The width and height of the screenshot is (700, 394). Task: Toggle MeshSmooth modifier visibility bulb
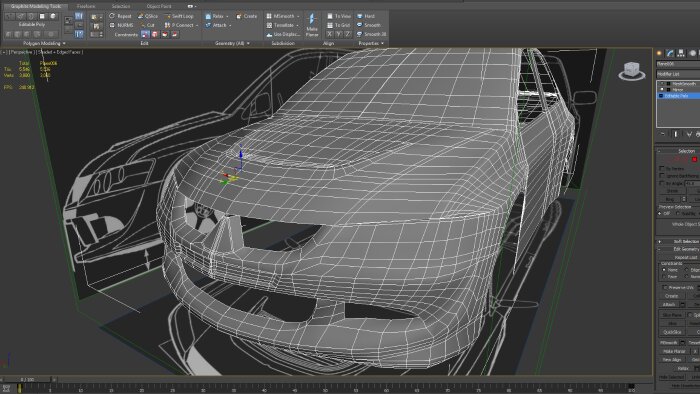point(662,84)
